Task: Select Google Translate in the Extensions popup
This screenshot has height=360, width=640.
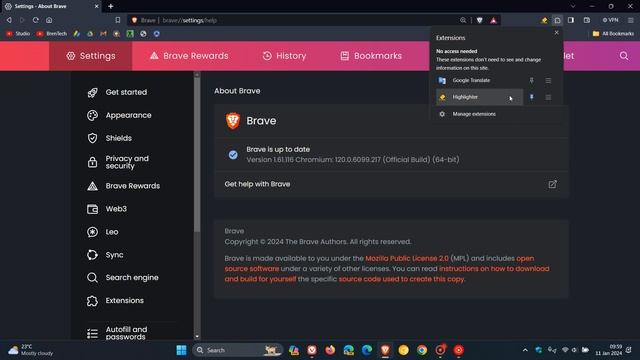Action: click(x=479, y=80)
